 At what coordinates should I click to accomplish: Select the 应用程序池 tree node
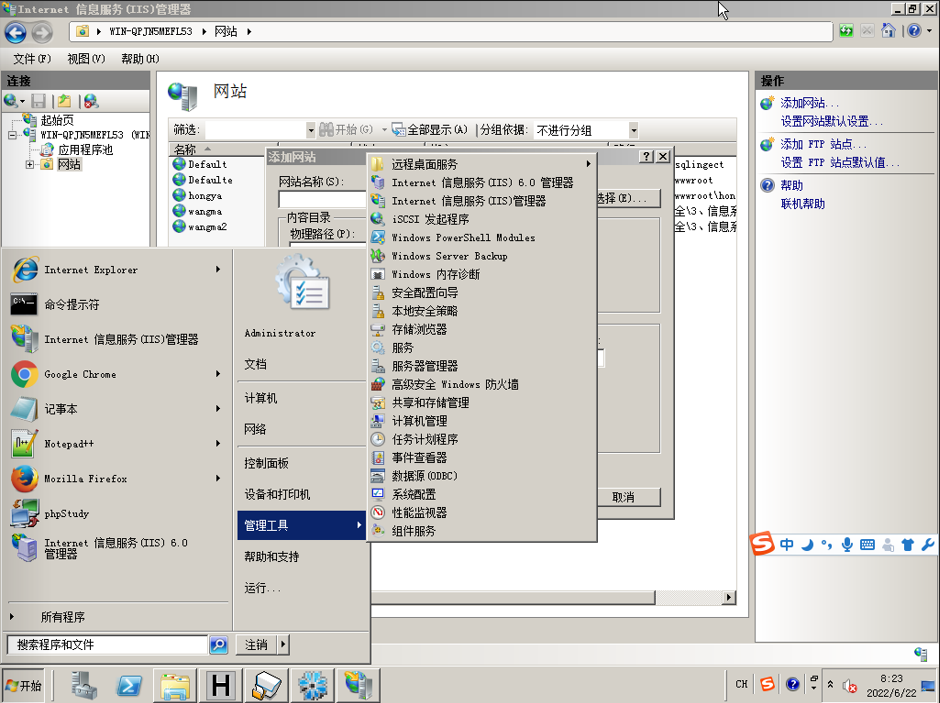tap(85, 150)
